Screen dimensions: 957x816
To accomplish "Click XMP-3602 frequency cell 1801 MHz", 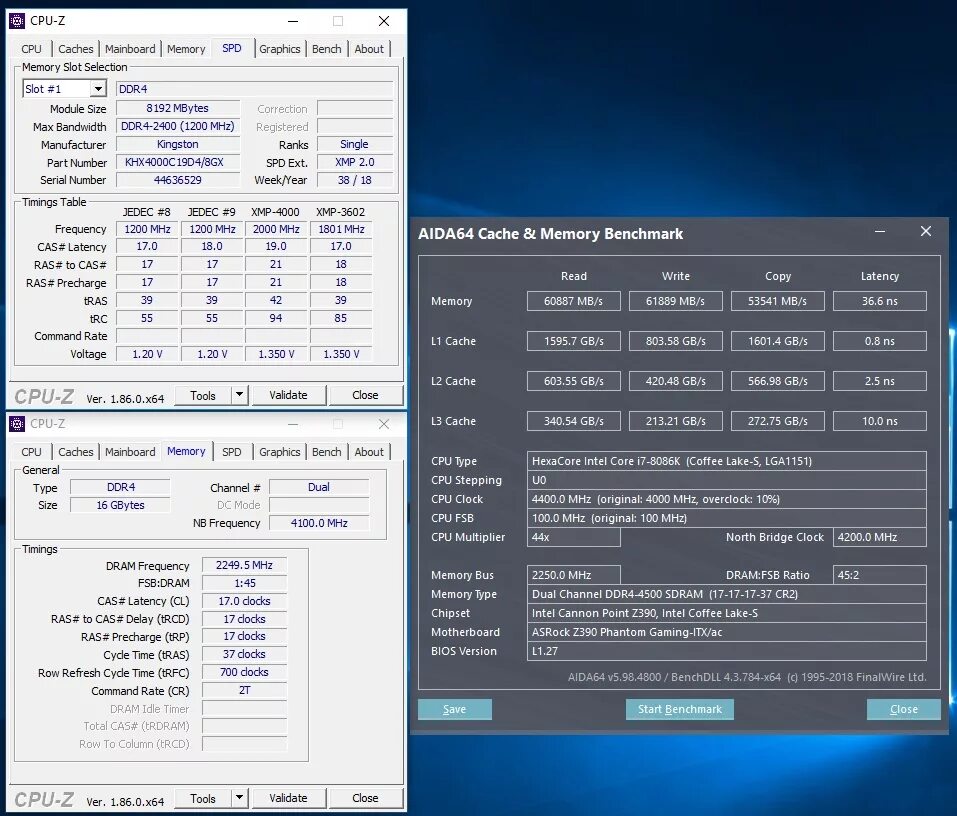I will (x=341, y=229).
